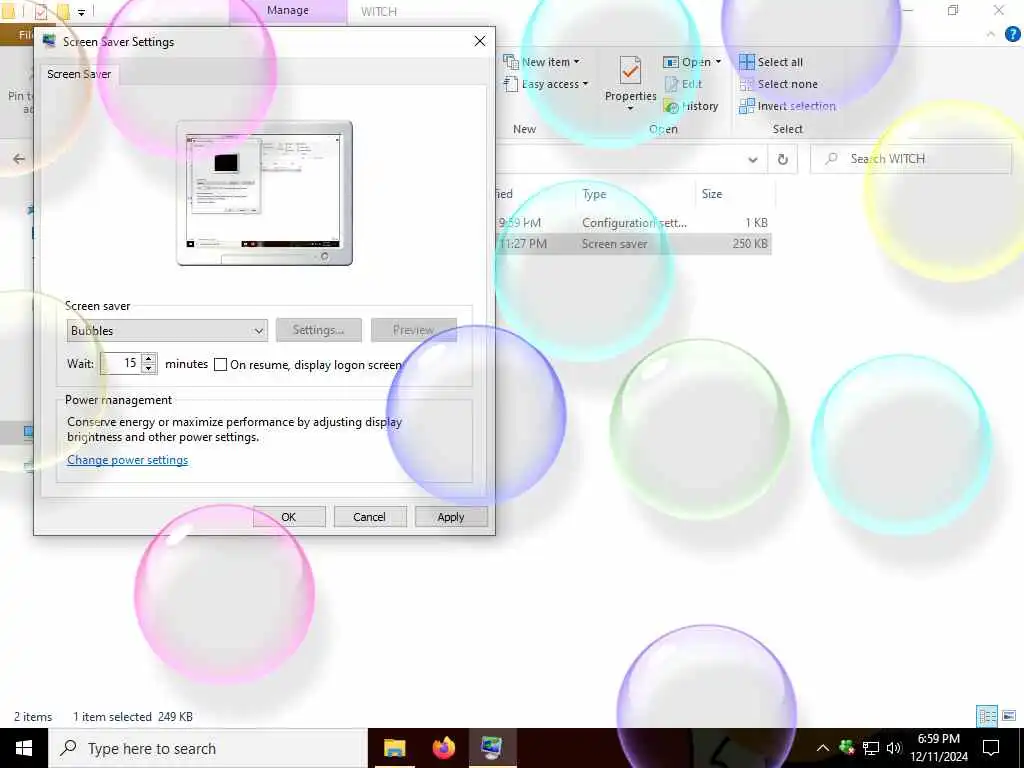The image size is (1024, 768).
Task: Select the Screen Saver tab
Action: [79, 74]
